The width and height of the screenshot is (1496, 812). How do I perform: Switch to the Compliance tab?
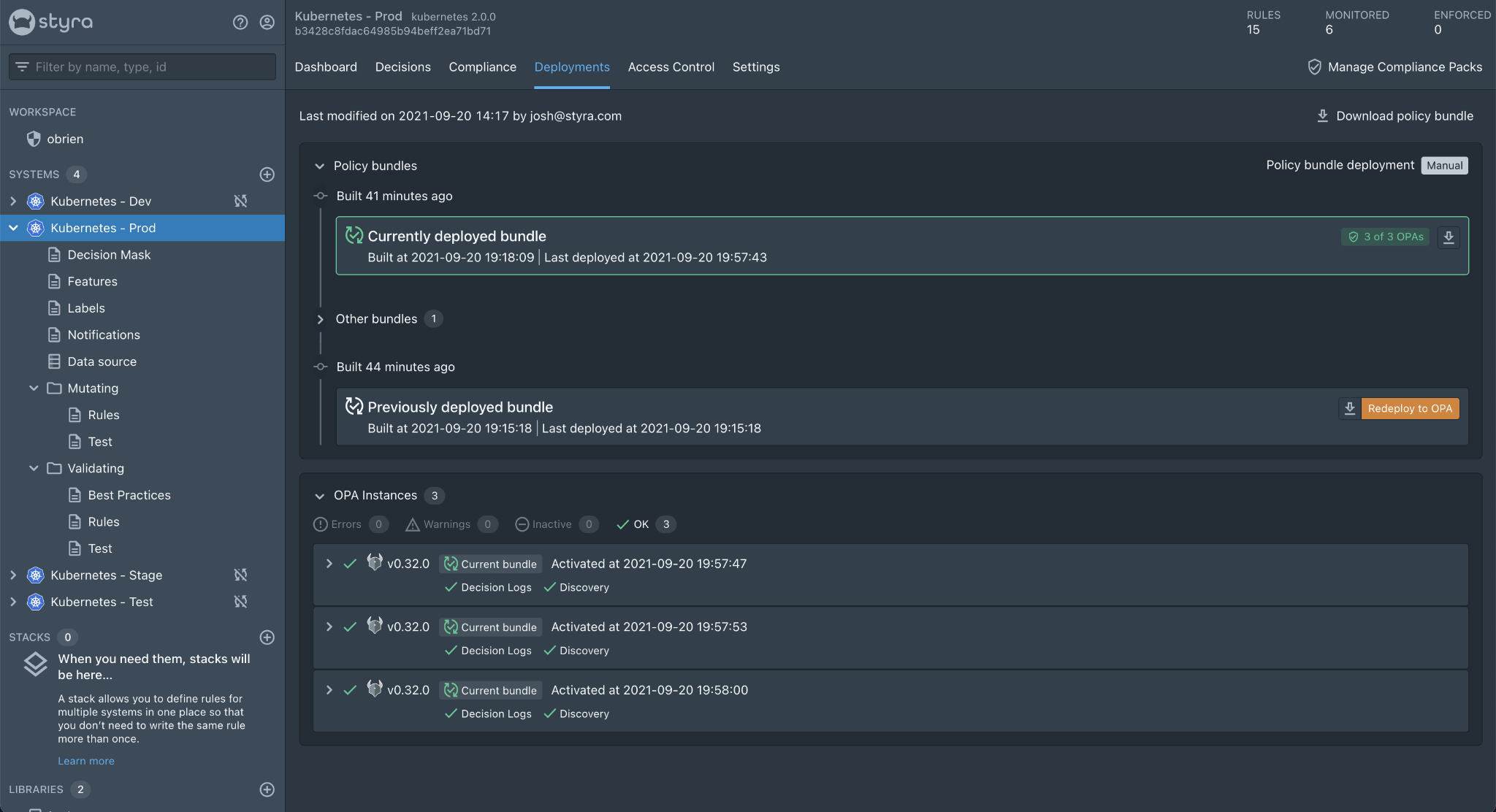[x=482, y=67]
